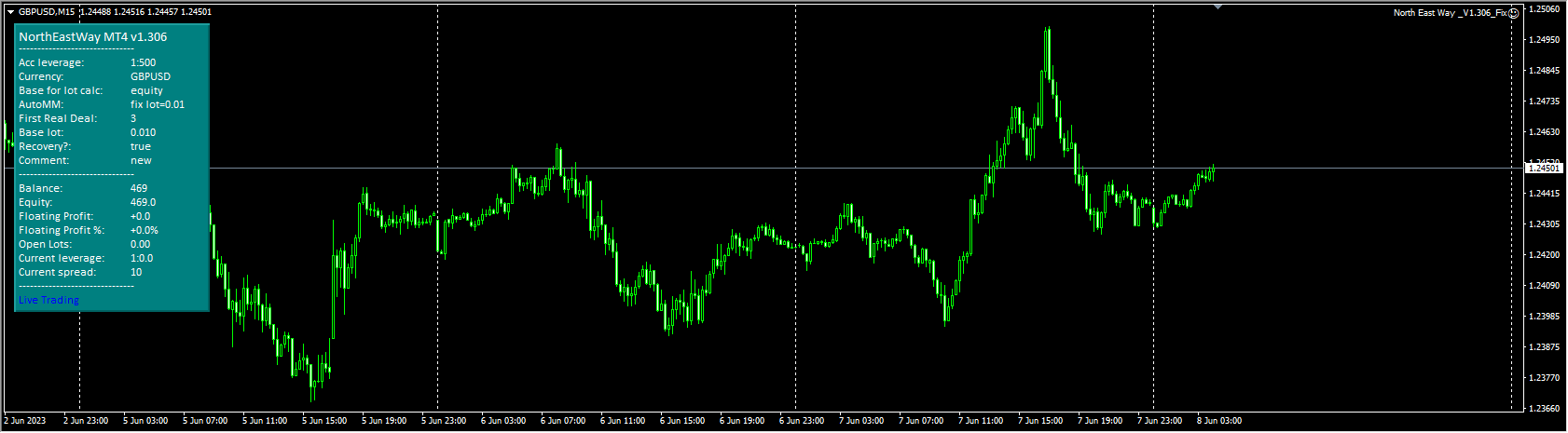This screenshot has width=1568, height=433.
Task: Click the 6 Jun 07:00 time axis label
Action: click(563, 421)
